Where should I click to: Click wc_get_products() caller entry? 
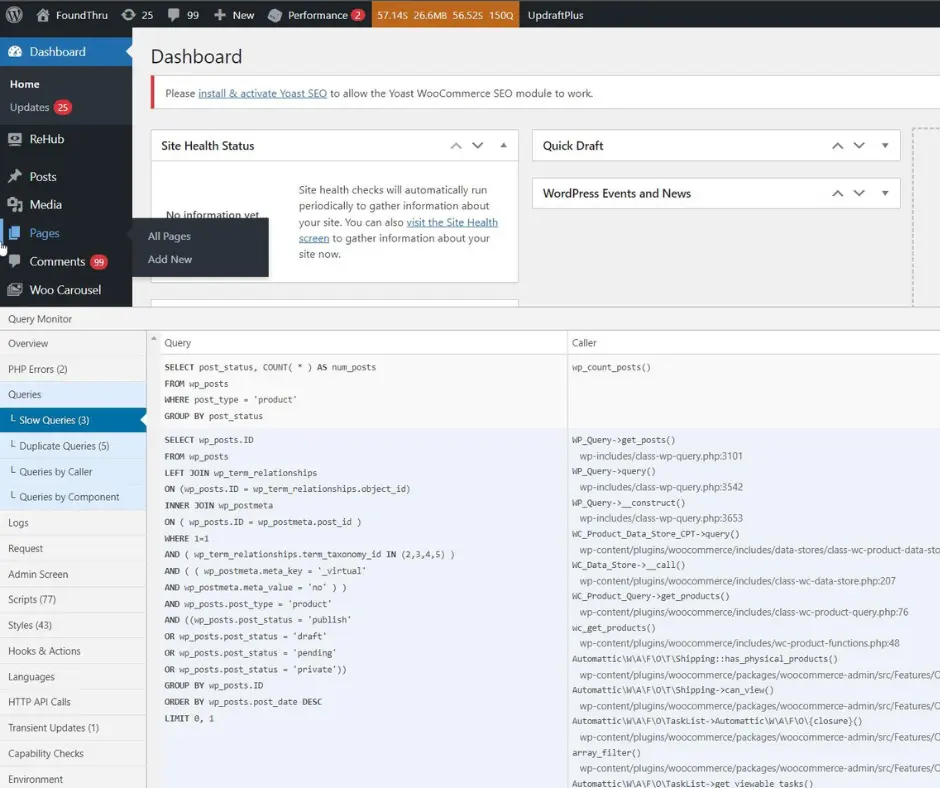tap(613, 628)
